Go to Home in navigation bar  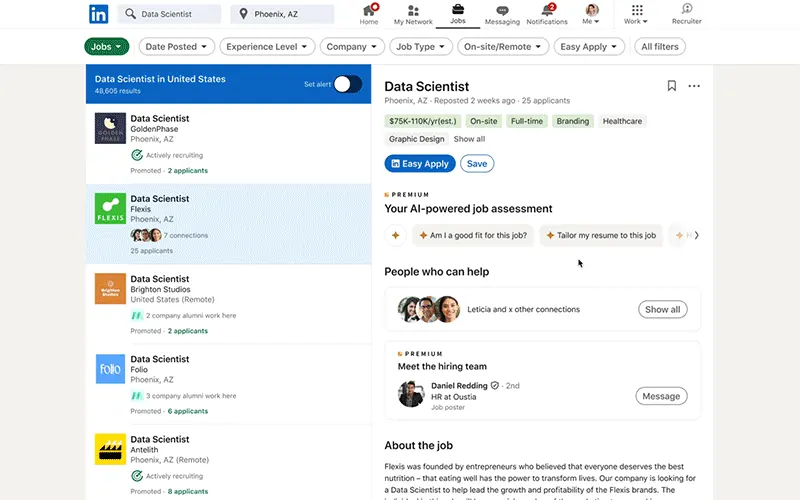tap(369, 11)
